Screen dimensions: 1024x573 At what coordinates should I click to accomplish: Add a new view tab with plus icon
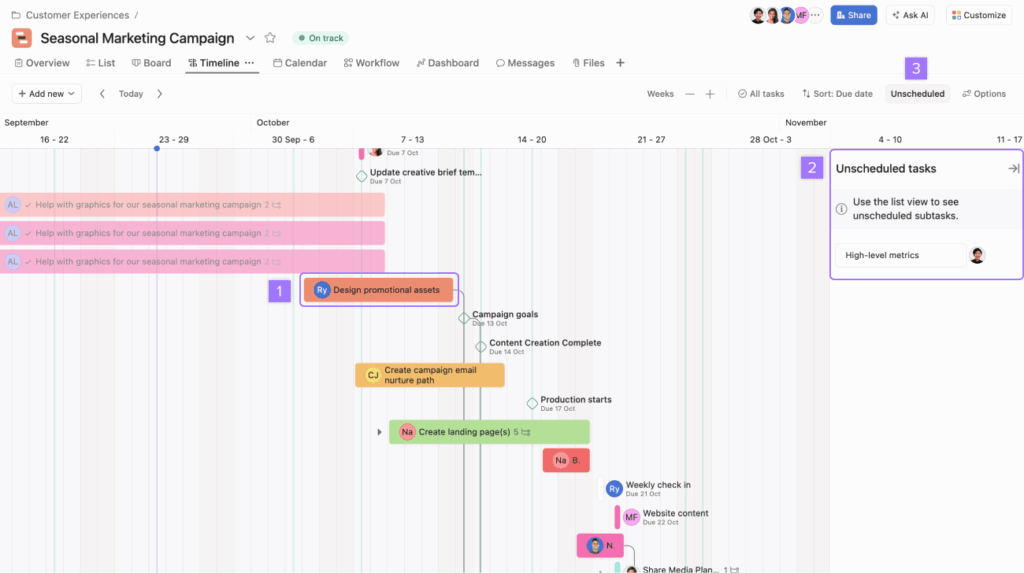tap(620, 63)
